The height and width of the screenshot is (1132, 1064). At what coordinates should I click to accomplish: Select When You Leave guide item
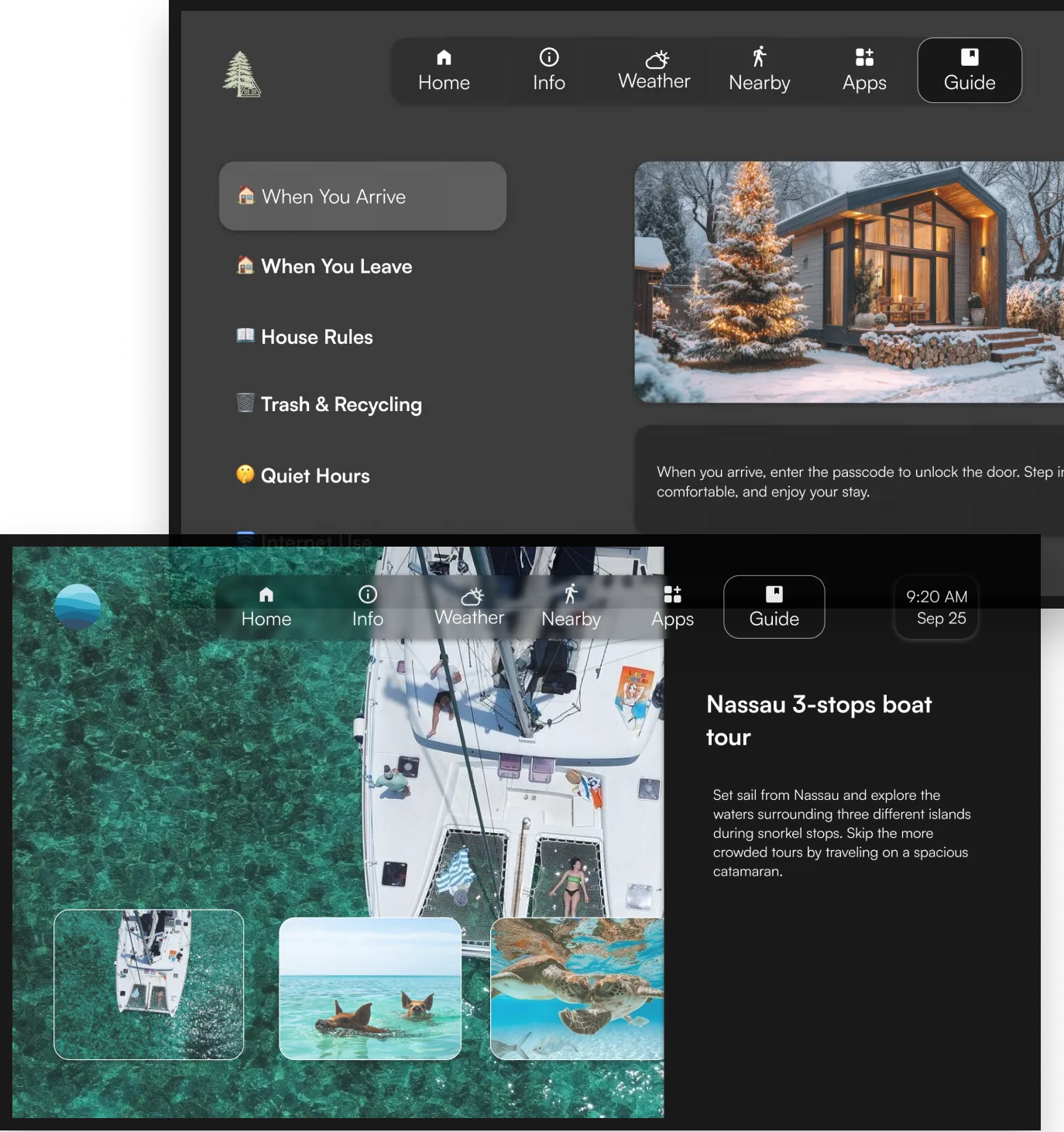[x=325, y=266]
